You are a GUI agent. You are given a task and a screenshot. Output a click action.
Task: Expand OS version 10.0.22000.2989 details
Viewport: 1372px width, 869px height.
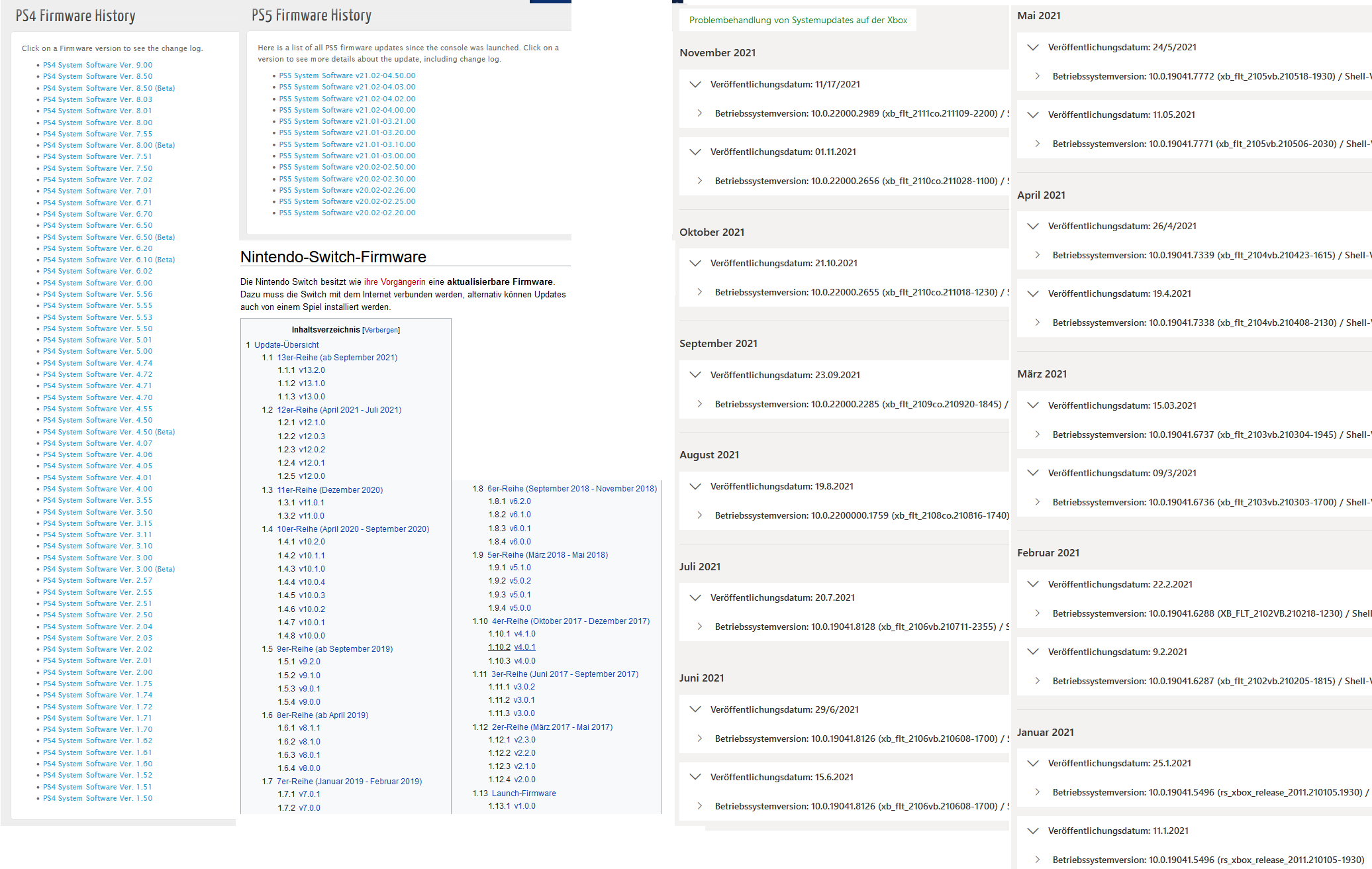(x=700, y=113)
